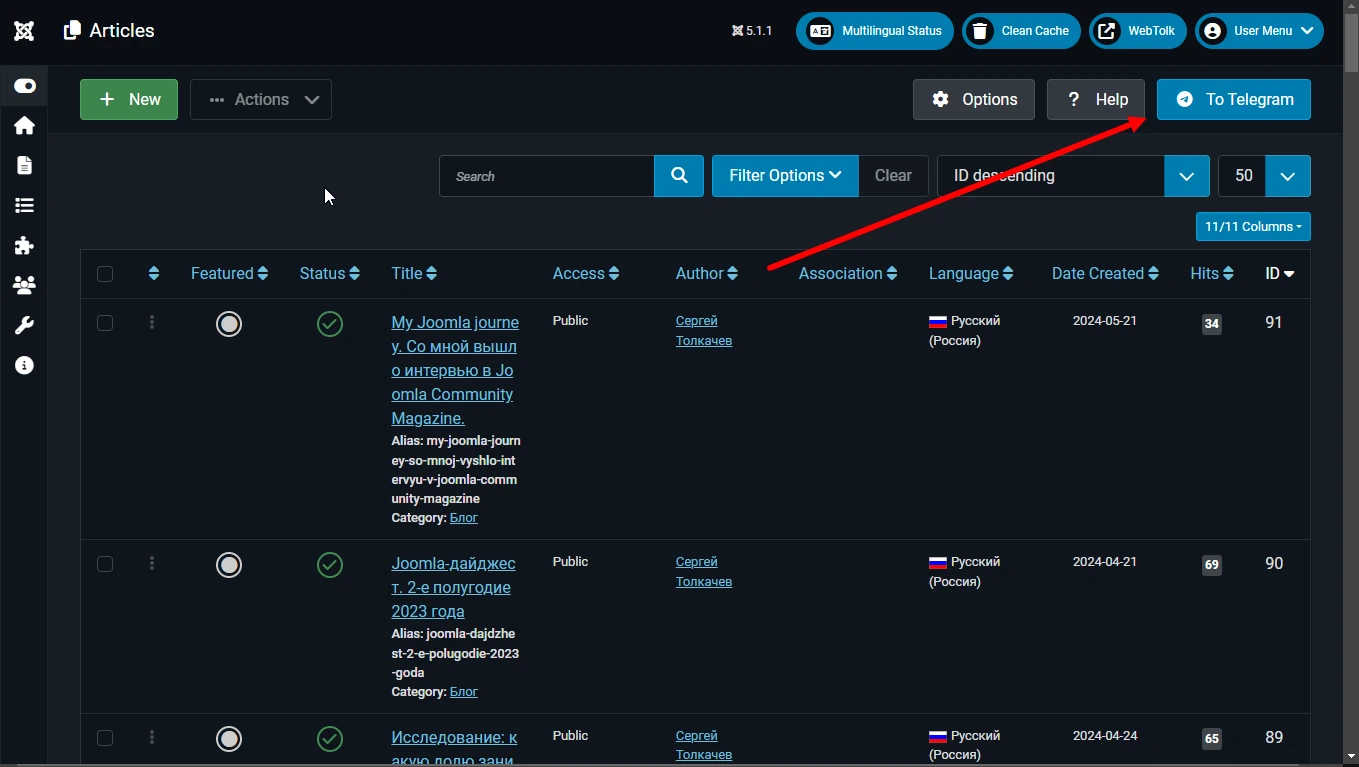The image size is (1359, 767).
Task: Sort by Status column header
Action: click(x=329, y=273)
